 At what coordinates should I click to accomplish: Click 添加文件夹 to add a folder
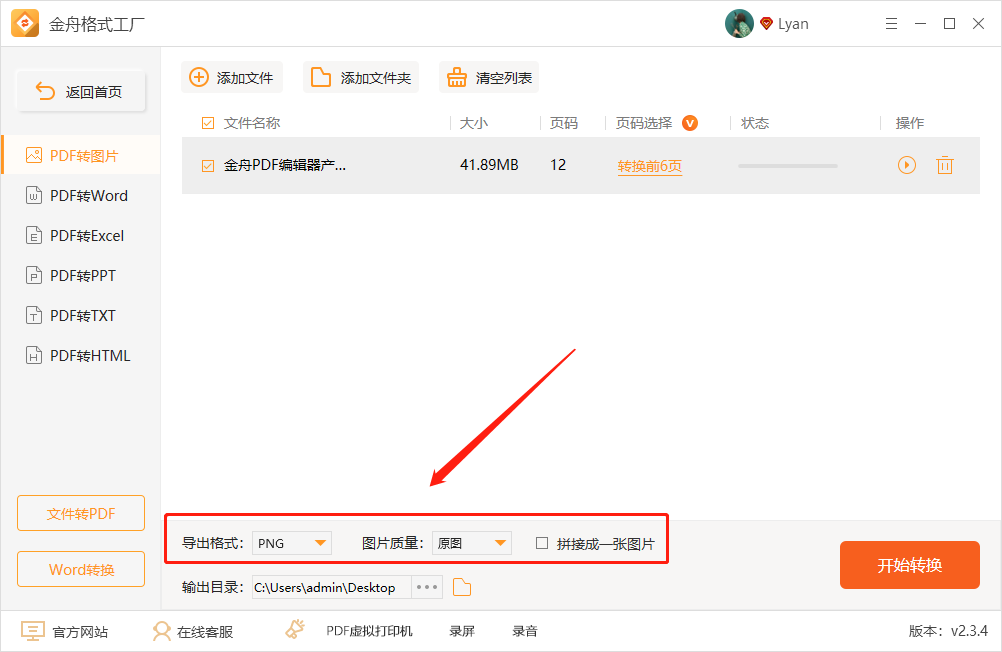[x=361, y=77]
